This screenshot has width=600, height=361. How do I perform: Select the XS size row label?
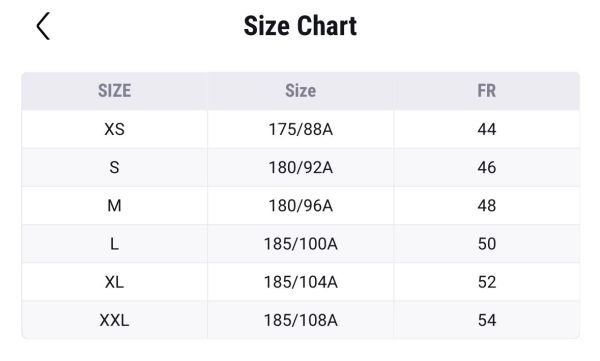(x=114, y=129)
